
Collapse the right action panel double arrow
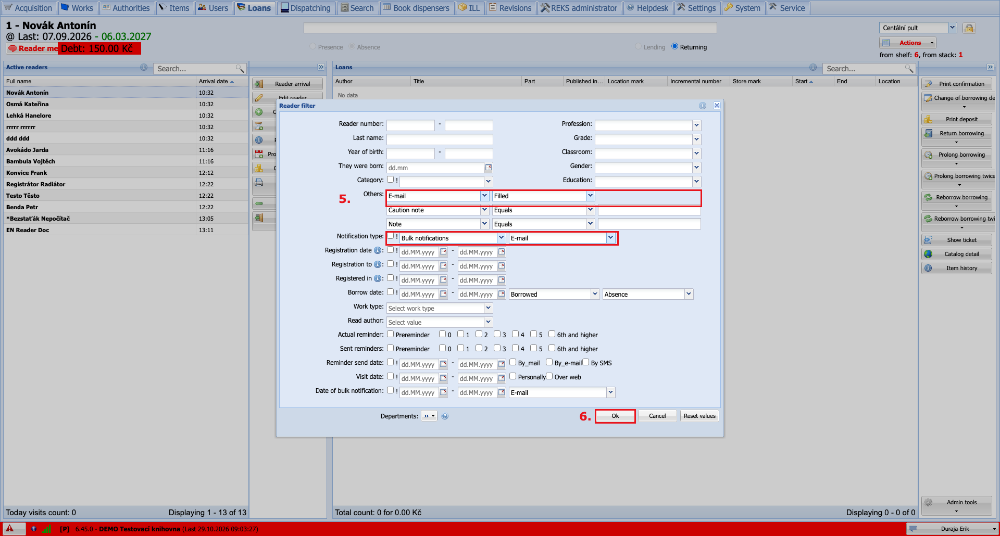(x=990, y=67)
